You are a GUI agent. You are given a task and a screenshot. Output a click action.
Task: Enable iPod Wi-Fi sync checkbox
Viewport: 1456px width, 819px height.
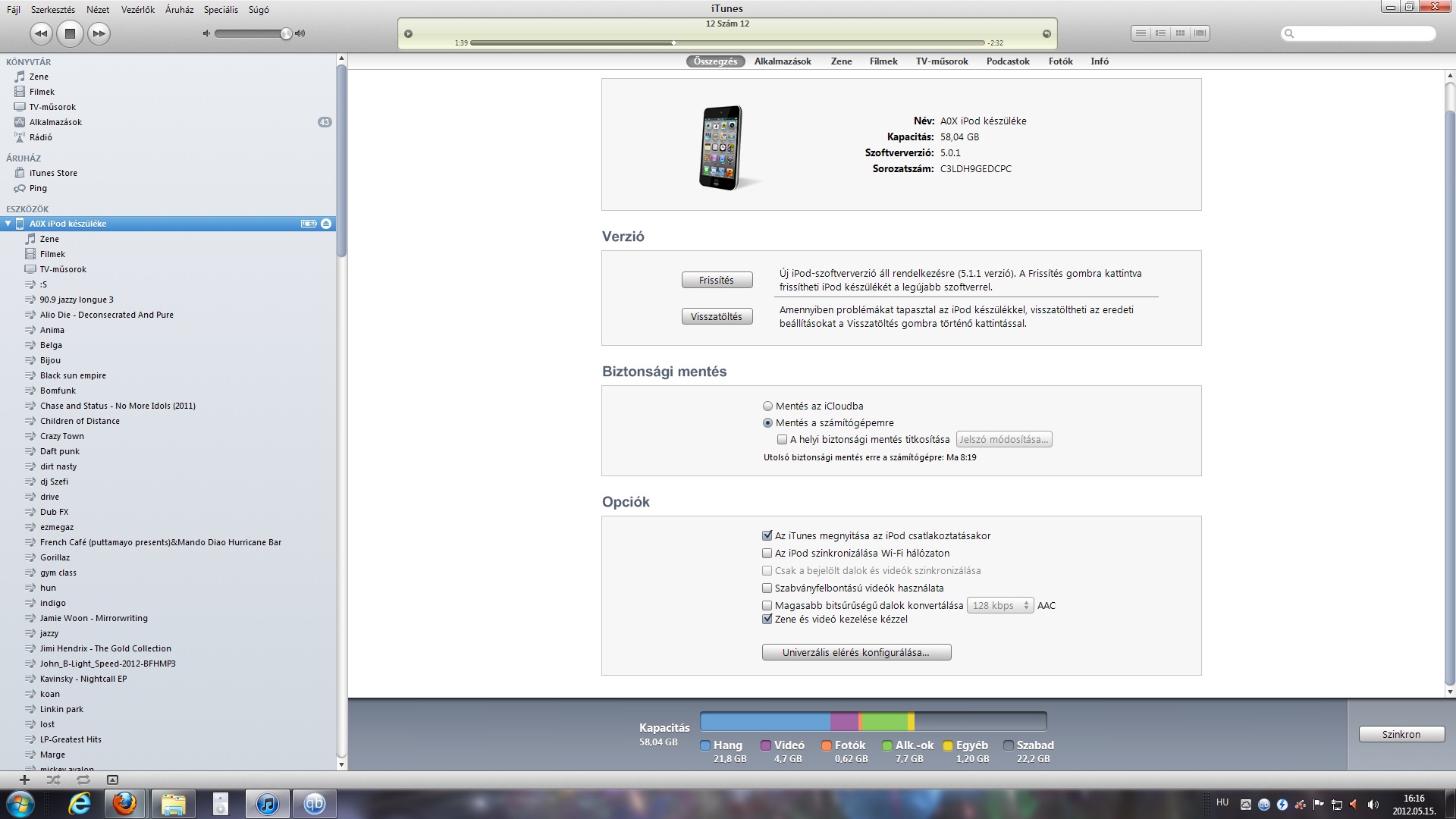pos(767,554)
